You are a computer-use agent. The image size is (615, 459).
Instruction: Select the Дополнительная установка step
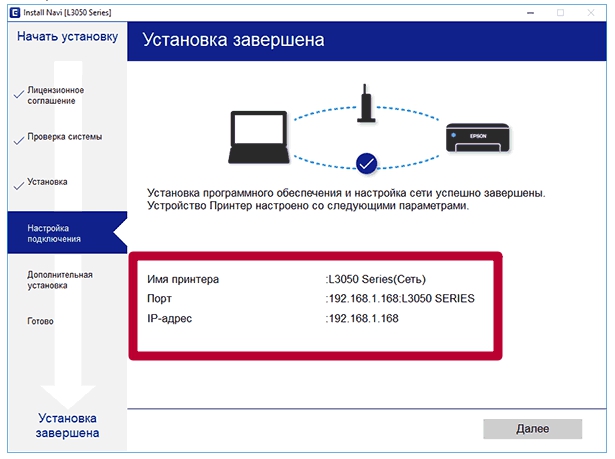click(x=60, y=280)
